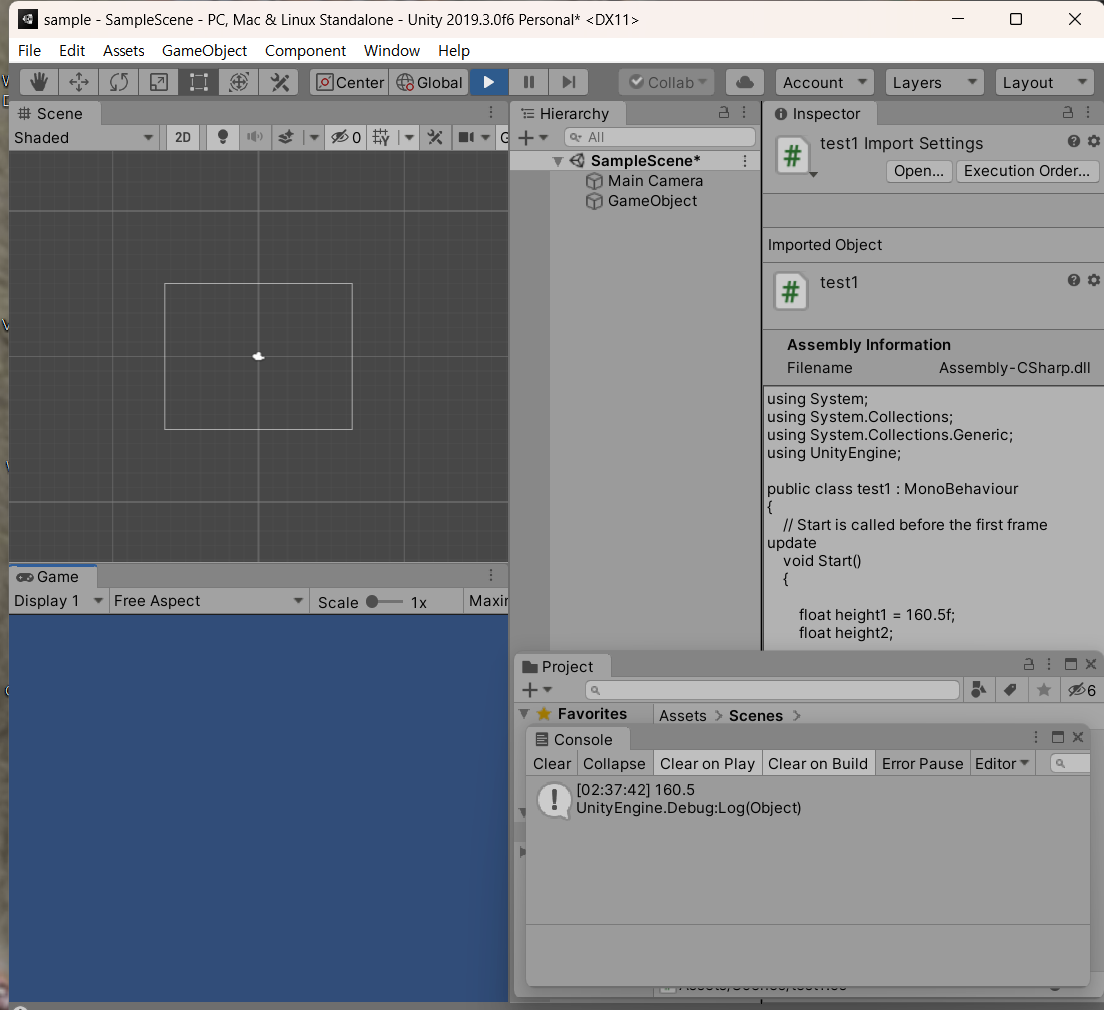Collapse the SampleScene tree node
Screen dimensions: 1104x1010
coord(558,161)
